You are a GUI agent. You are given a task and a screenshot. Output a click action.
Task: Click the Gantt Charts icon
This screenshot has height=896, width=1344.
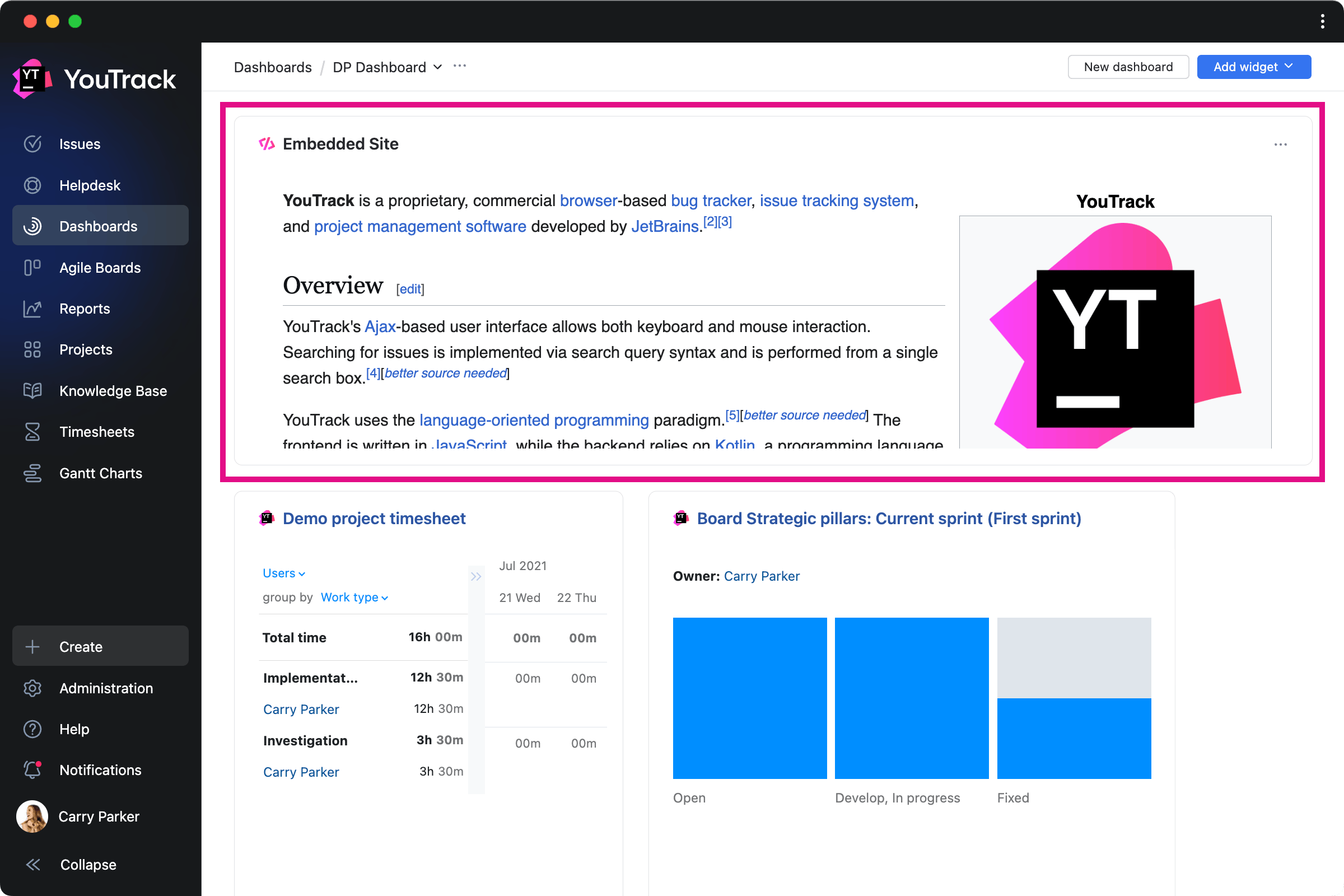click(32, 473)
